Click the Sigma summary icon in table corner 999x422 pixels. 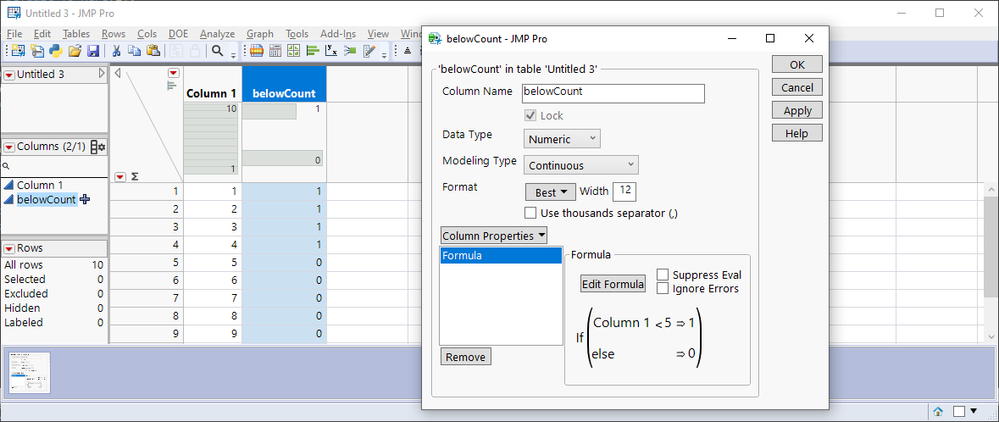click(x=134, y=177)
